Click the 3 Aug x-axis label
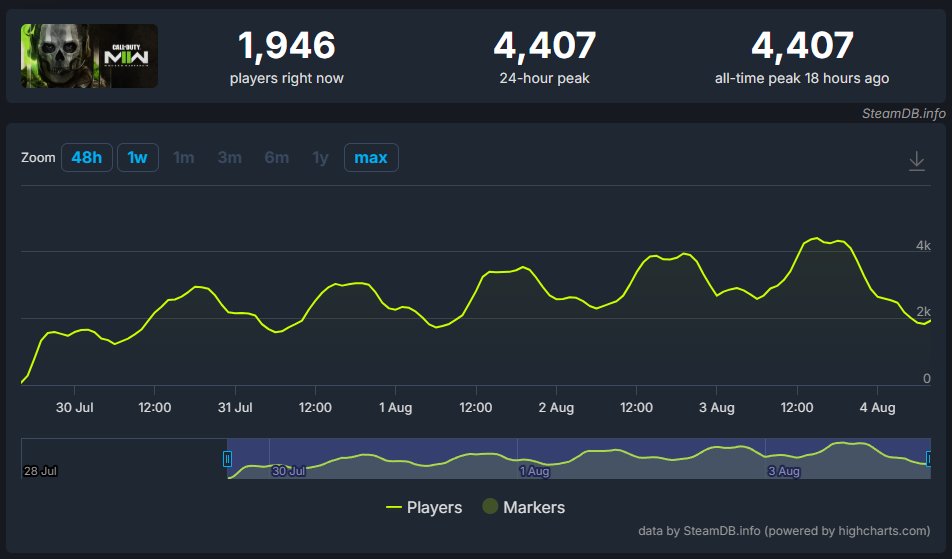The image size is (952, 559). tap(716, 408)
